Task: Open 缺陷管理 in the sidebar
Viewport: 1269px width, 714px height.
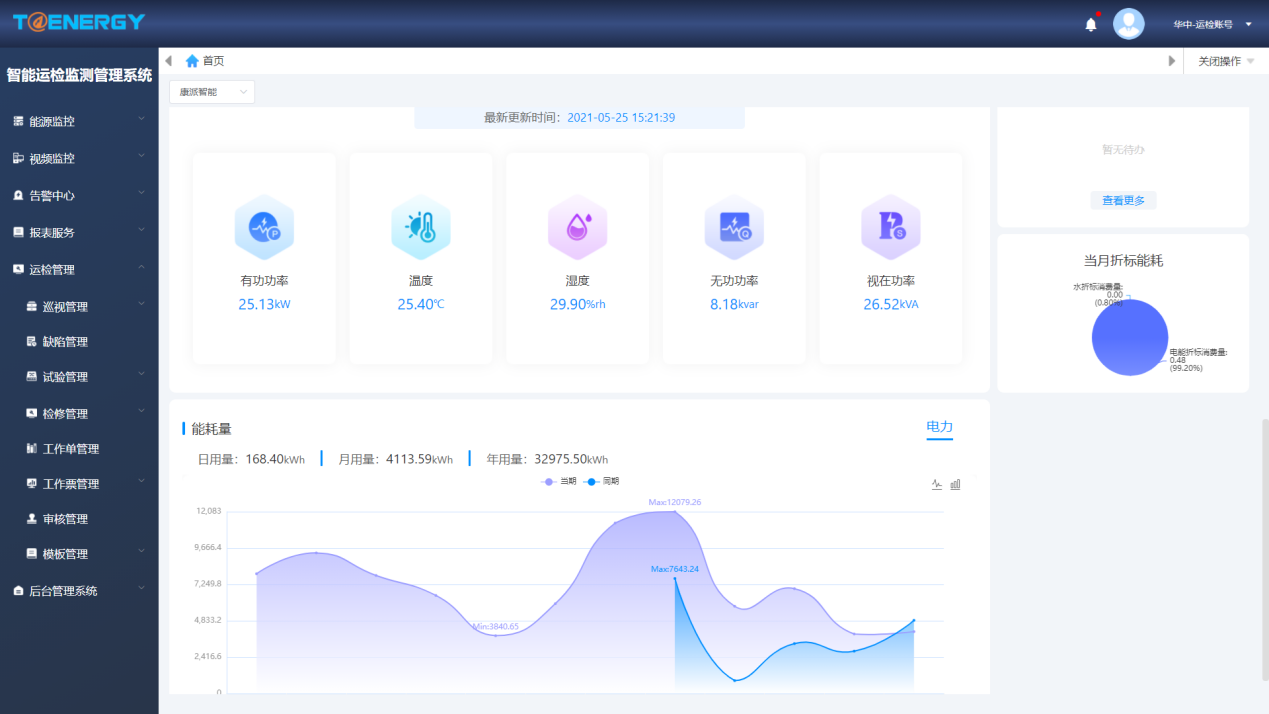Action: (65, 342)
